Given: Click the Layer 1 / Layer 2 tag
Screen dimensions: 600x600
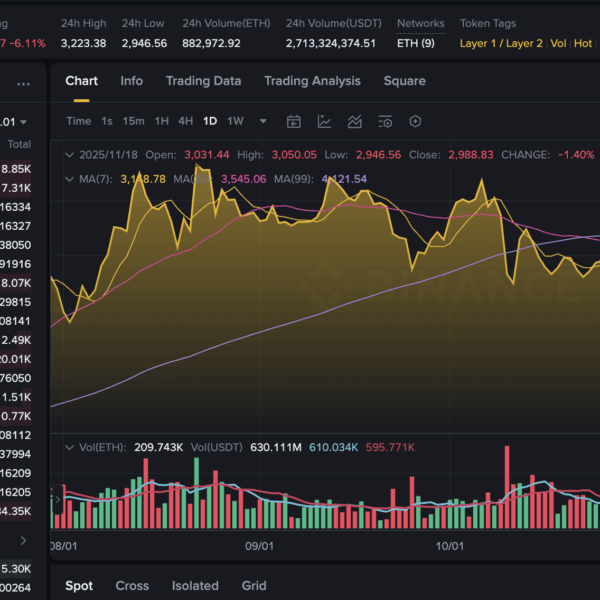Looking at the screenshot, I should [x=501, y=43].
